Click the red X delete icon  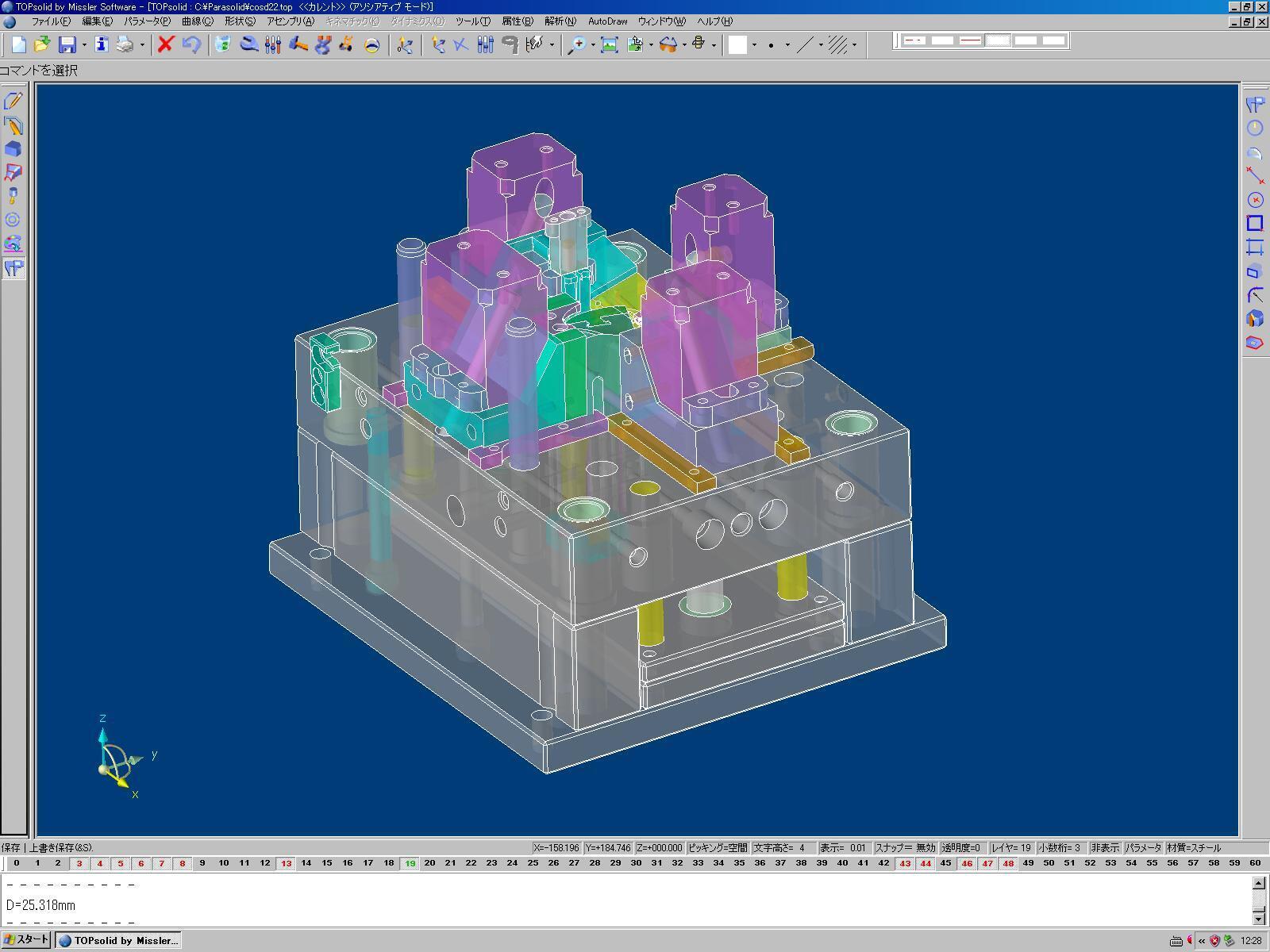[x=165, y=44]
